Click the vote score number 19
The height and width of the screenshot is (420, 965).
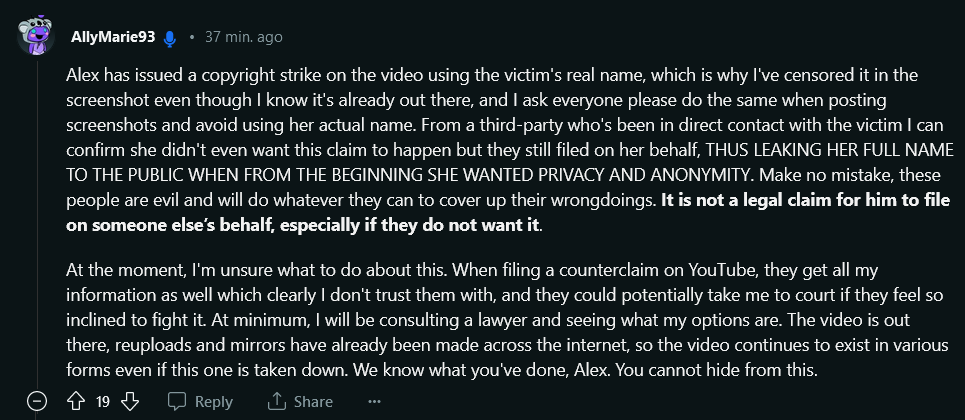coord(102,401)
